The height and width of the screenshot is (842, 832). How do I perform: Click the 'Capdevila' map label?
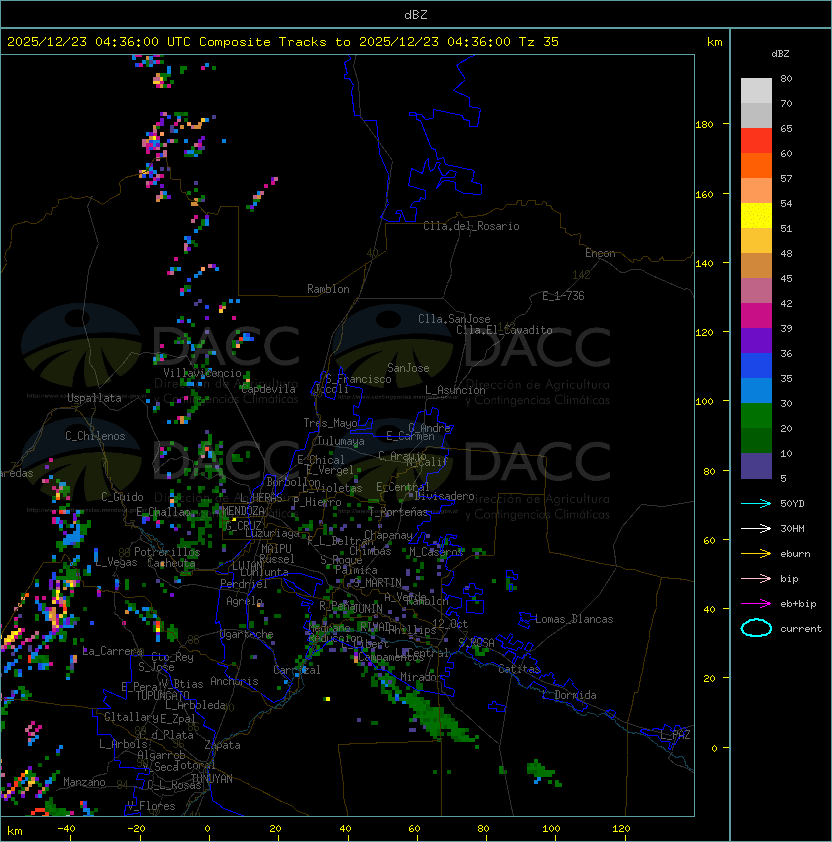tap(268, 389)
